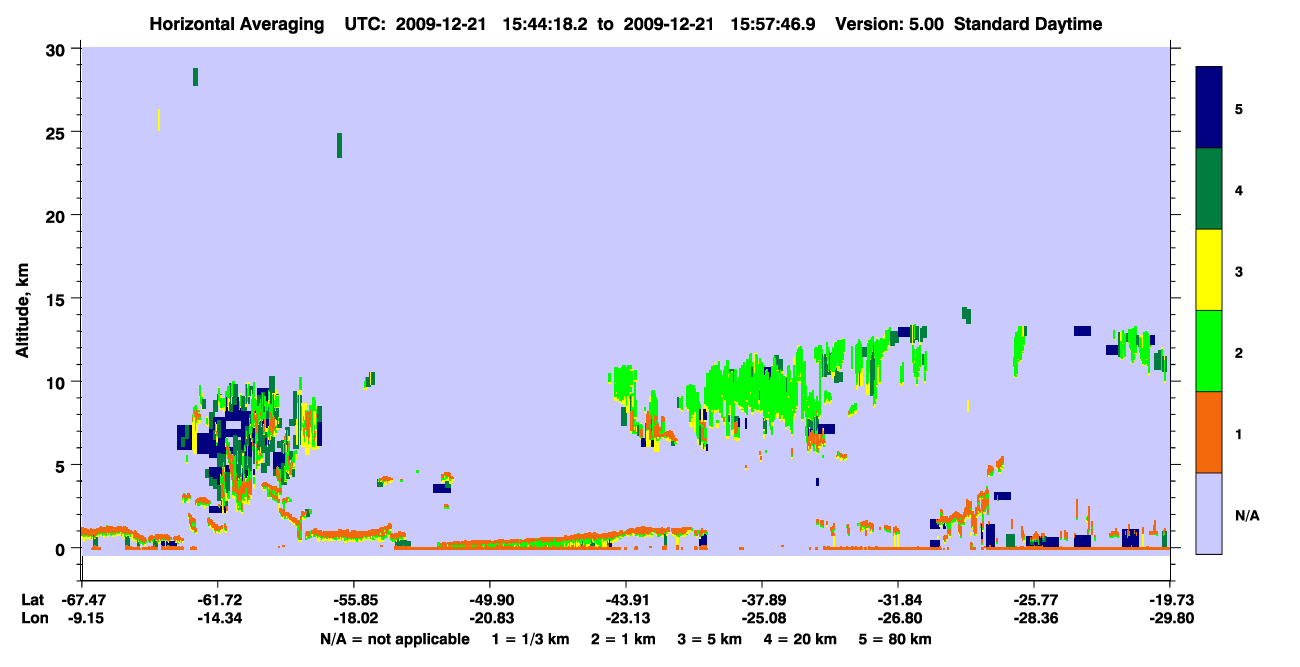The image size is (1300, 667).
Task: Click colorbar label '3'
Action: (1239, 271)
